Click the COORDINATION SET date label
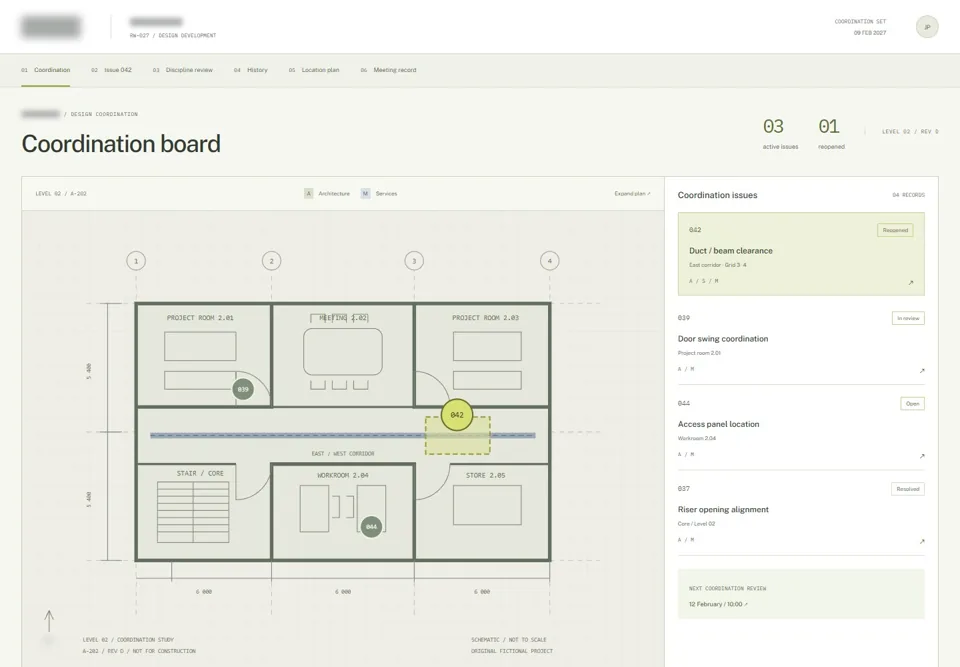 860,27
